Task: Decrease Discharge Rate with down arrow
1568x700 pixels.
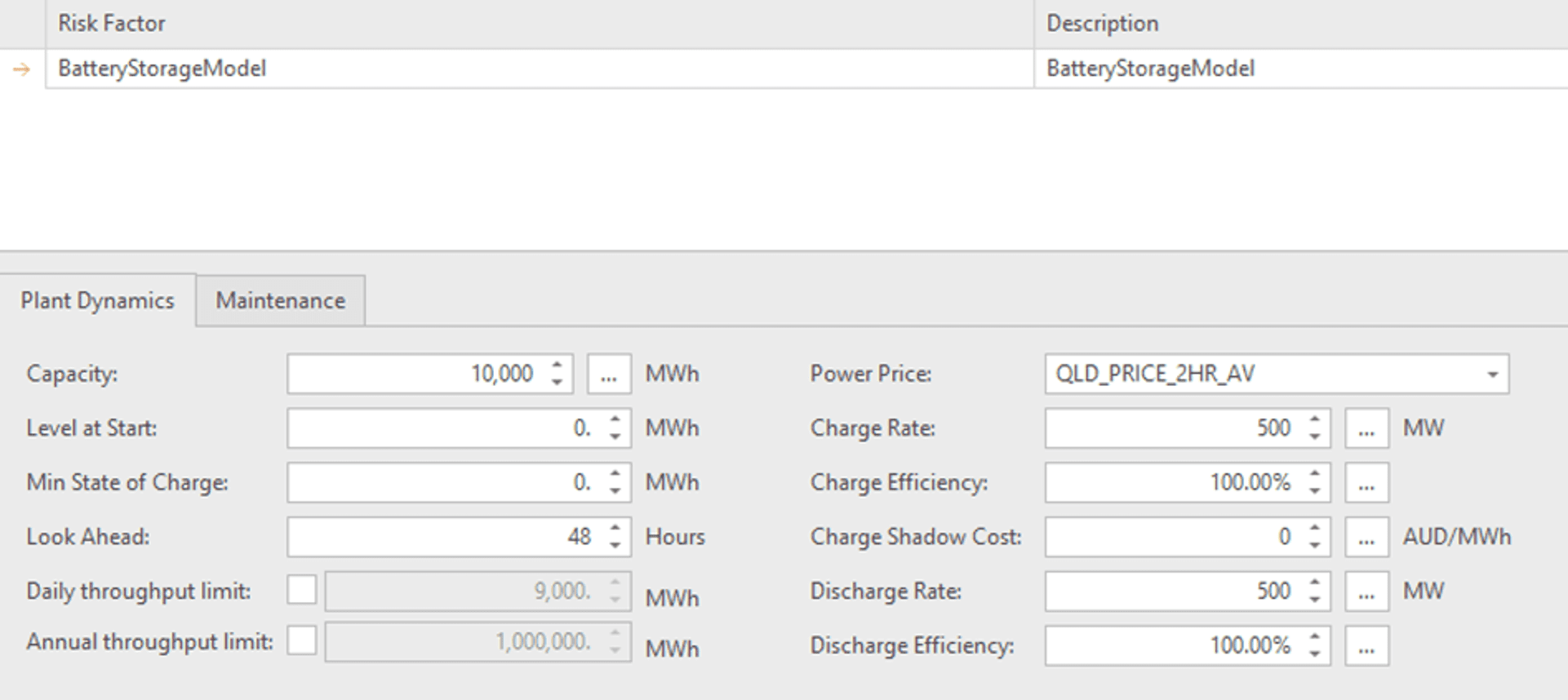Action: coord(1315,600)
